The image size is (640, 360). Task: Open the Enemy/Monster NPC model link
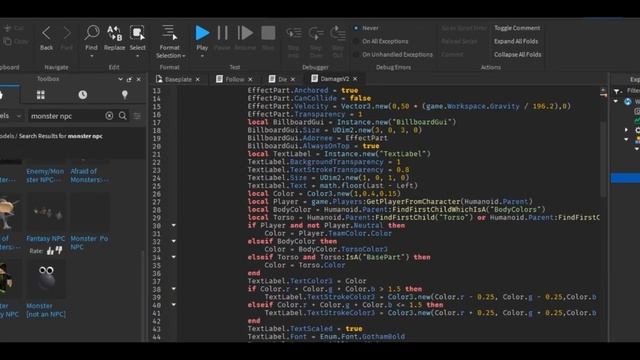[x=45, y=176]
